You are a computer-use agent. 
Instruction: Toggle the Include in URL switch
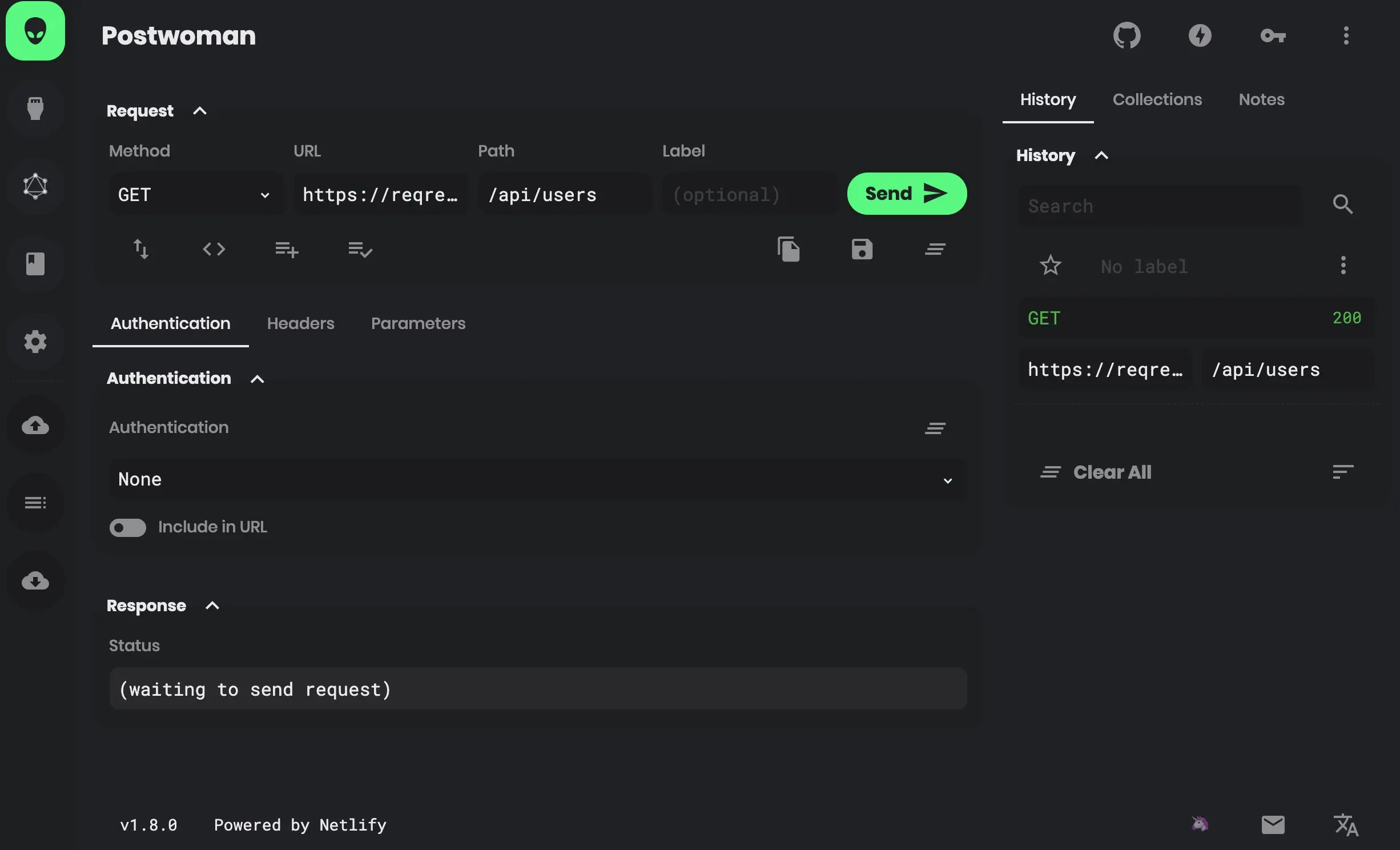128,527
